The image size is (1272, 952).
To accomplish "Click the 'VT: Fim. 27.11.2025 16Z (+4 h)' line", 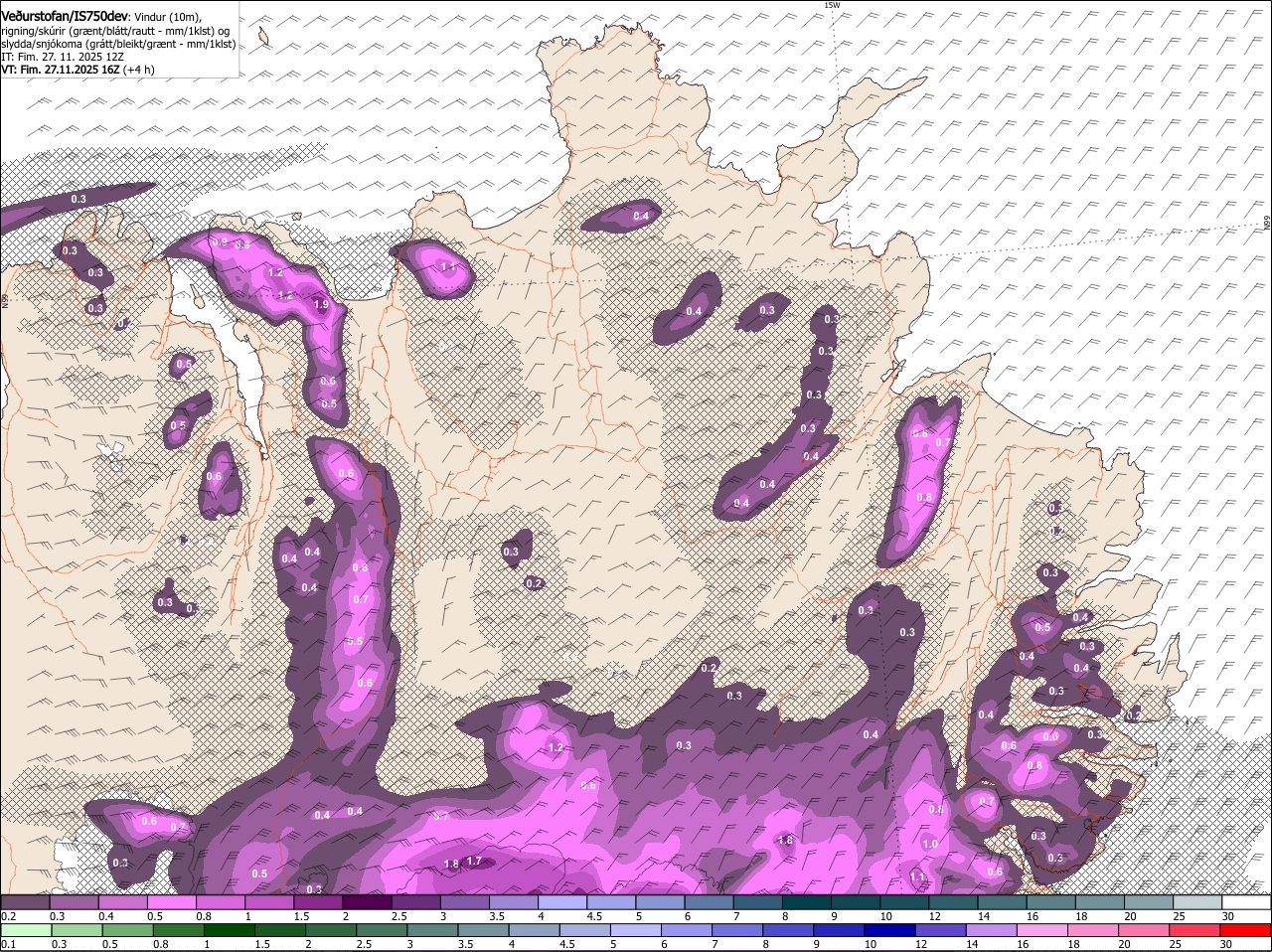I will click(78, 70).
